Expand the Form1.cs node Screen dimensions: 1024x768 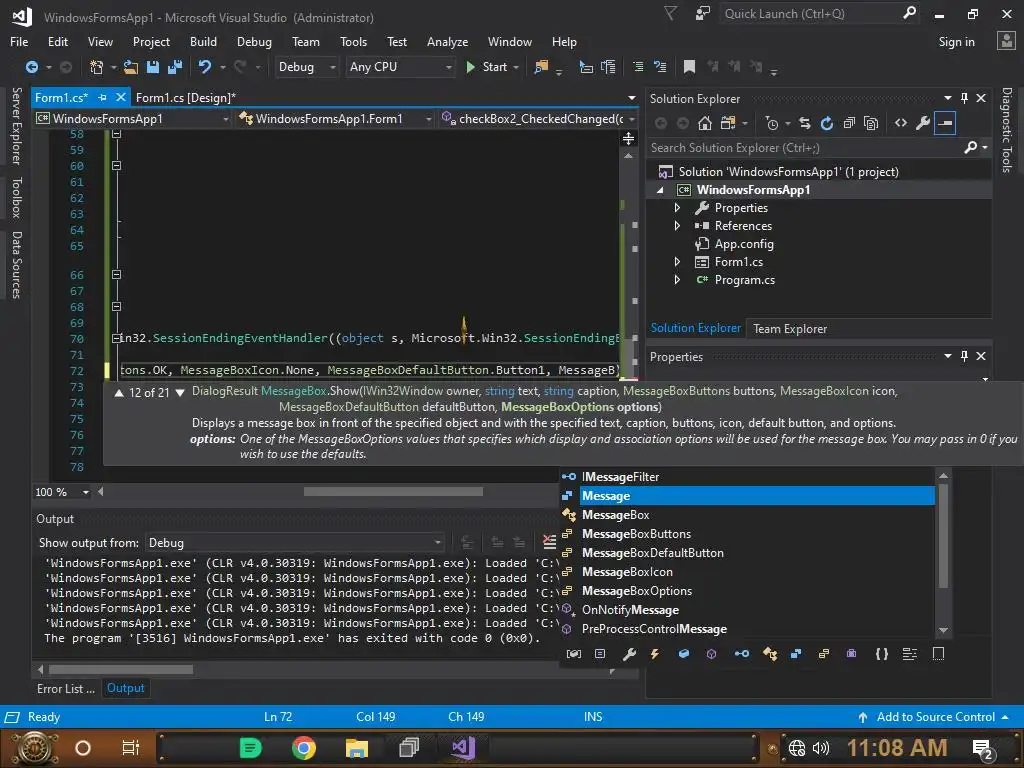[677, 262]
